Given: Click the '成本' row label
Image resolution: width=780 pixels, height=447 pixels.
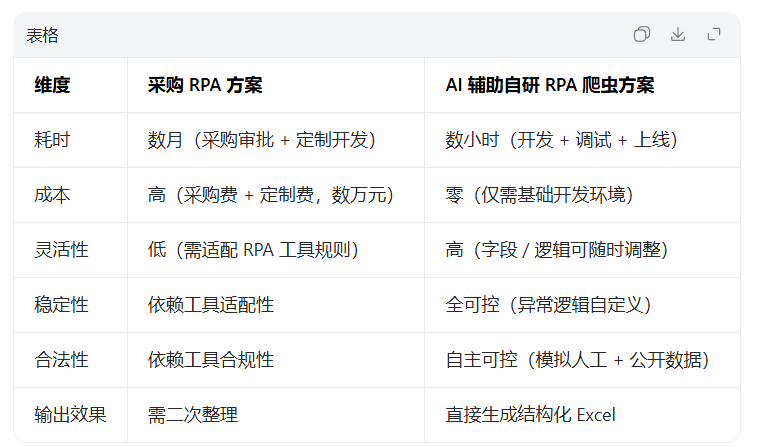Looking at the screenshot, I should [52, 195].
